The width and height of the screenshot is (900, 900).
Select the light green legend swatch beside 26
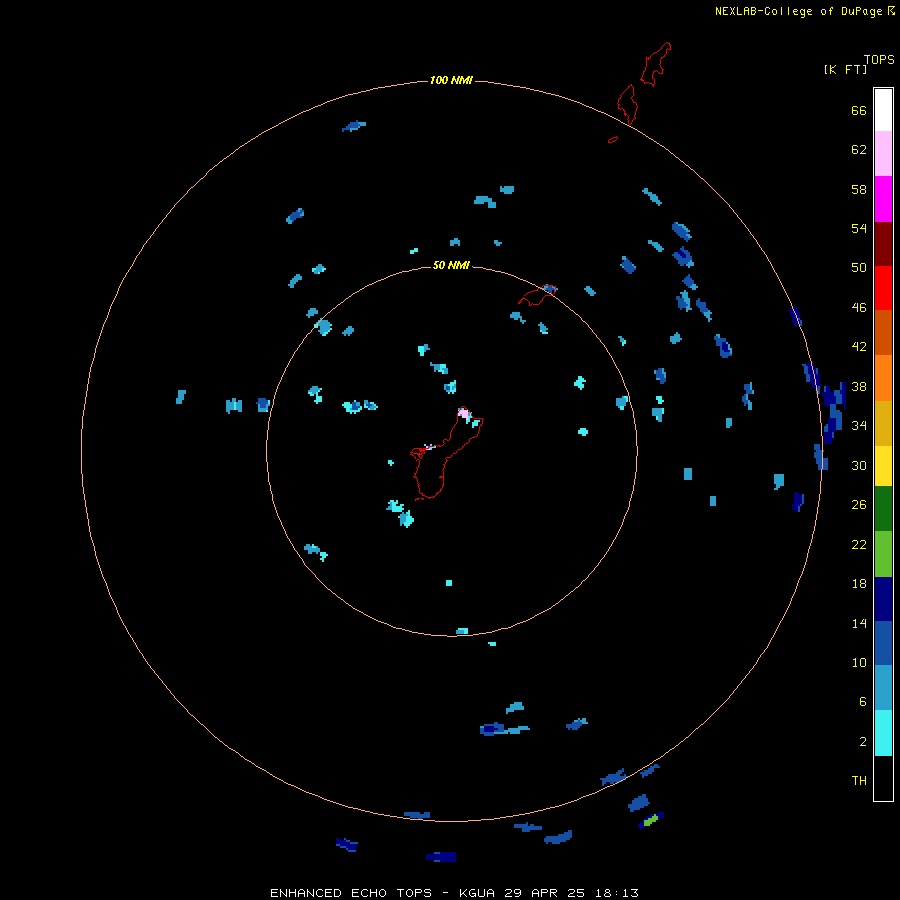coord(883,554)
